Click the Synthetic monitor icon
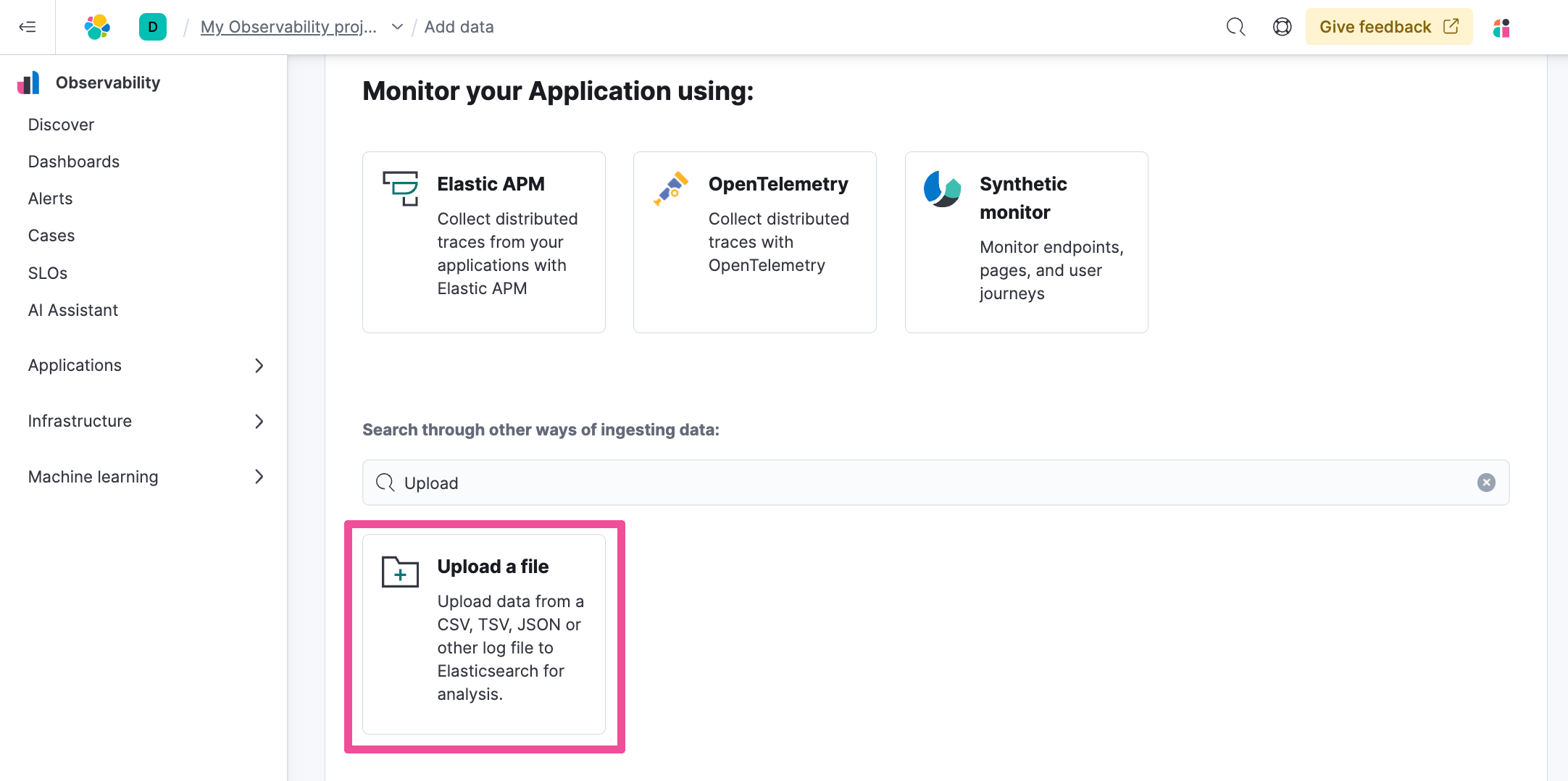Screen dimensions: 1568x781 (x=942, y=188)
